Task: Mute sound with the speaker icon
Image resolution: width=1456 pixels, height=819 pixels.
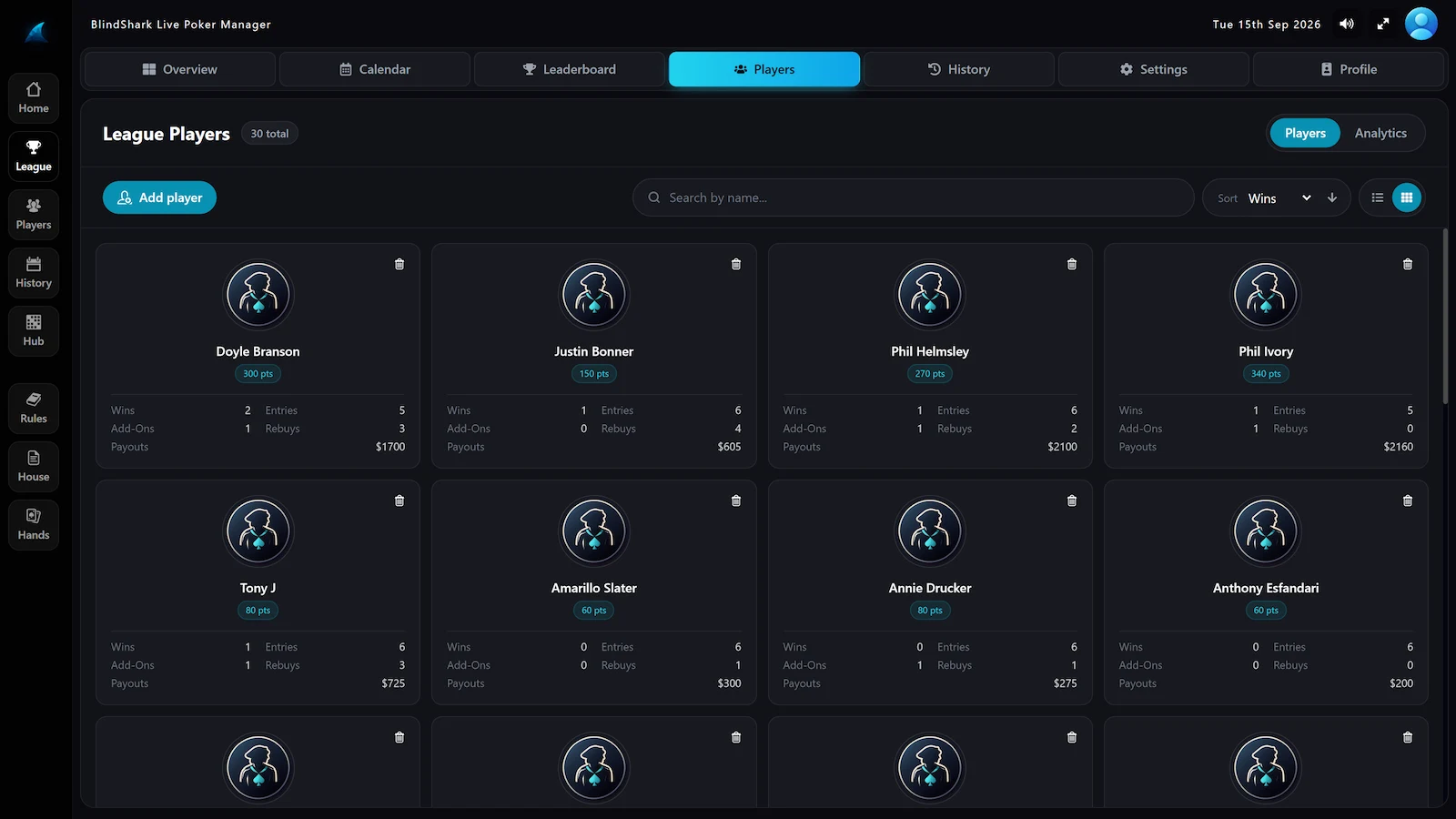Action: coord(1347,25)
